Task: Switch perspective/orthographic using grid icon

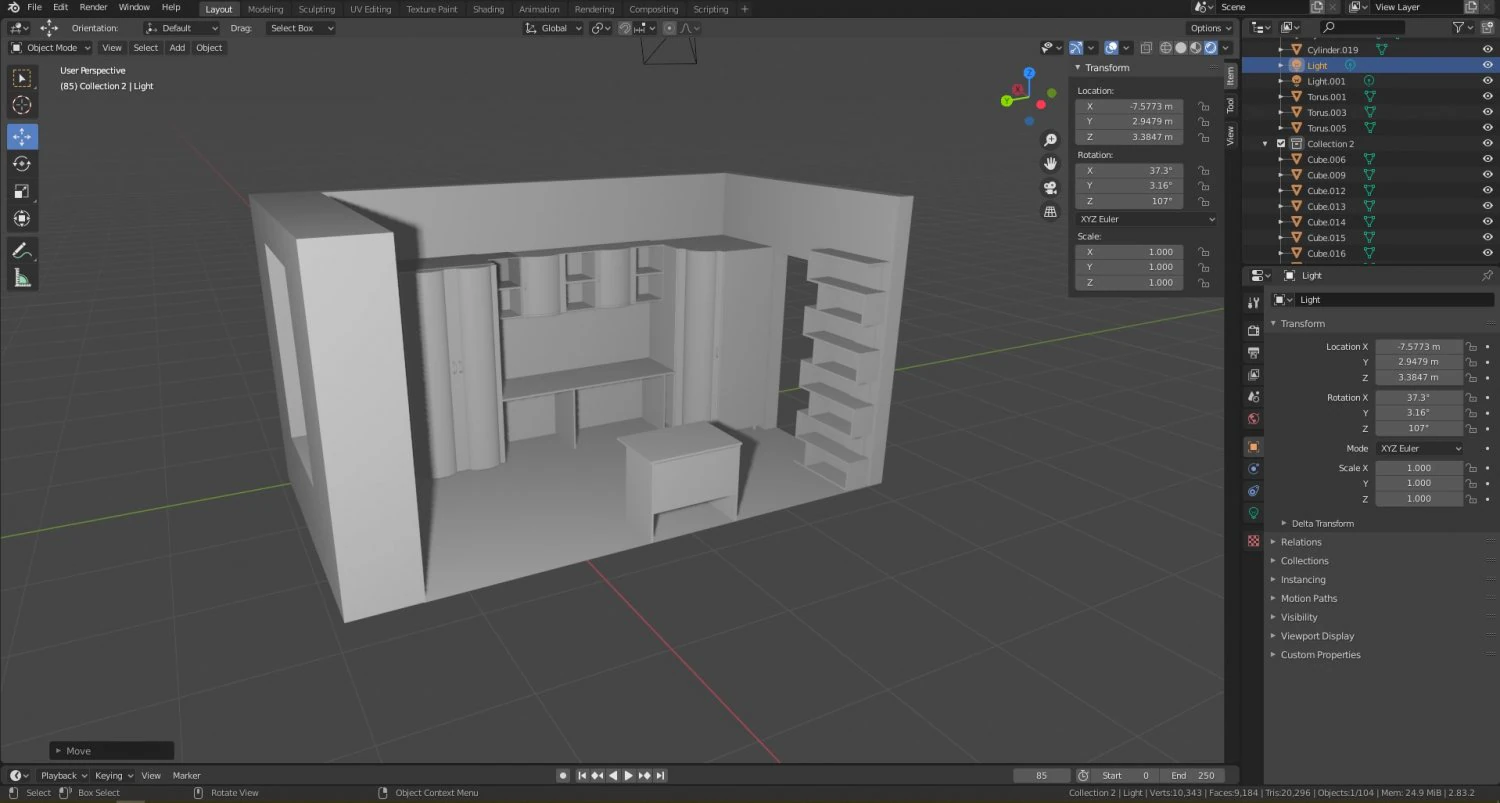Action: point(1050,212)
